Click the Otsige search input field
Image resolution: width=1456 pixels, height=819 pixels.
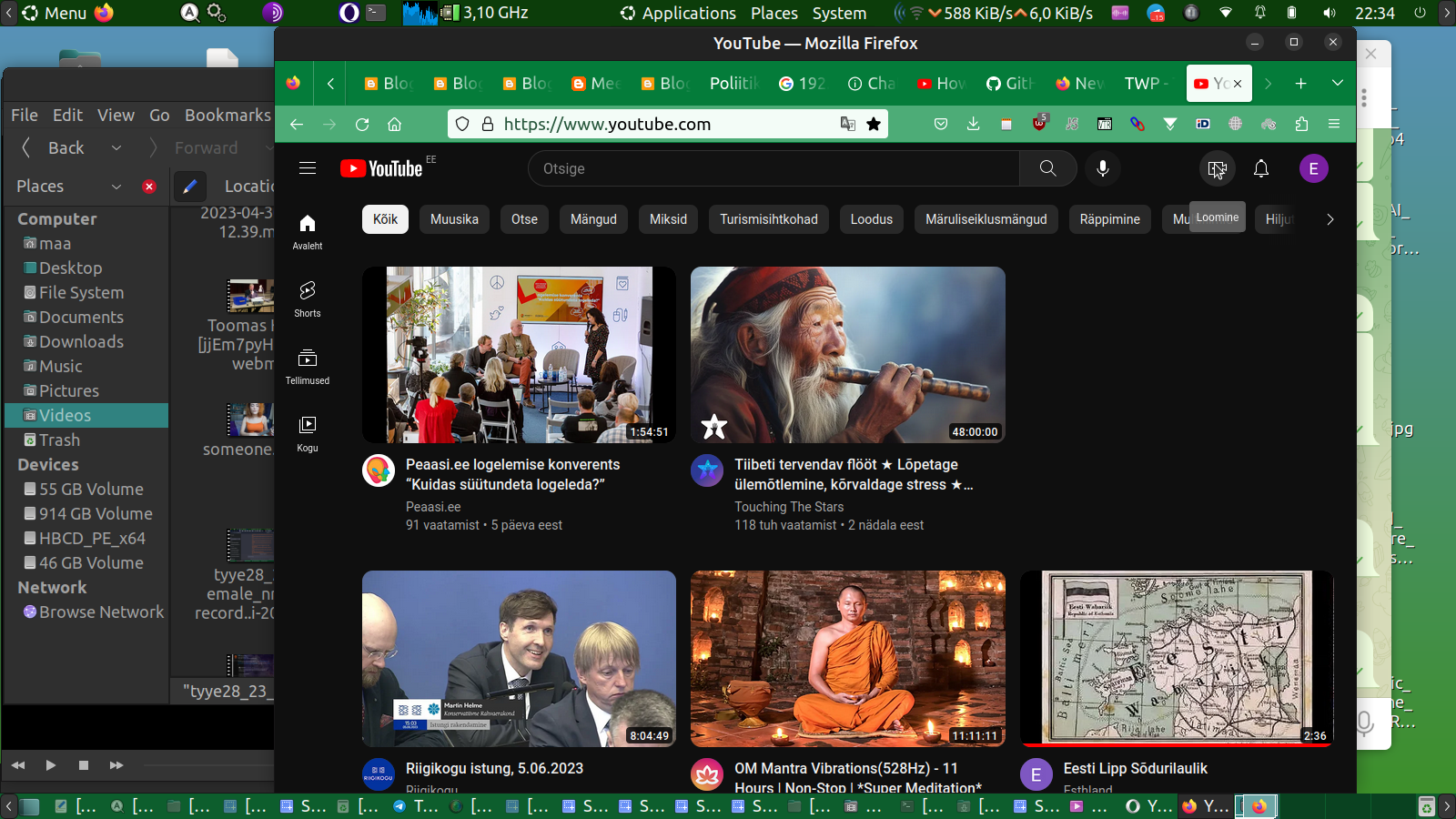(x=773, y=168)
